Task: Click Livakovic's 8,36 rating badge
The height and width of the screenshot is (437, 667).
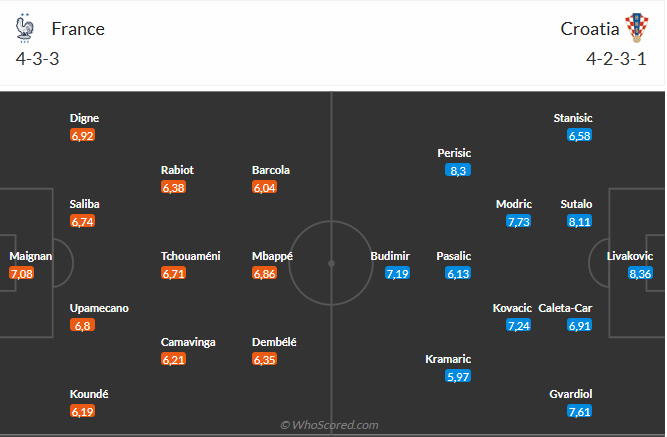Action: 640,273
